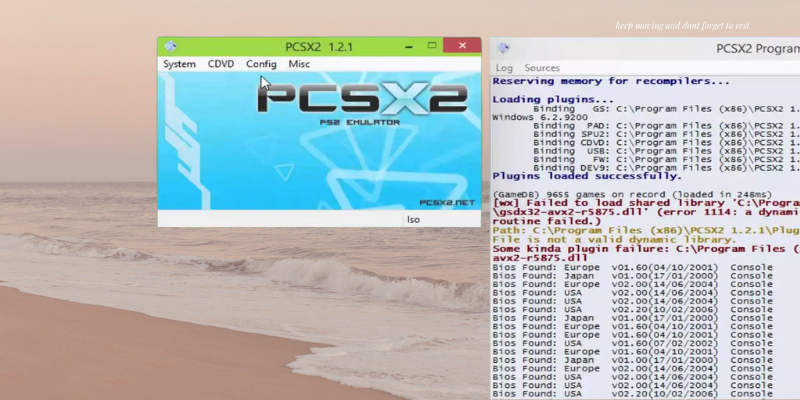Click the 'Path: C:\Program Files (x86)' log line

(x=646, y=231)
